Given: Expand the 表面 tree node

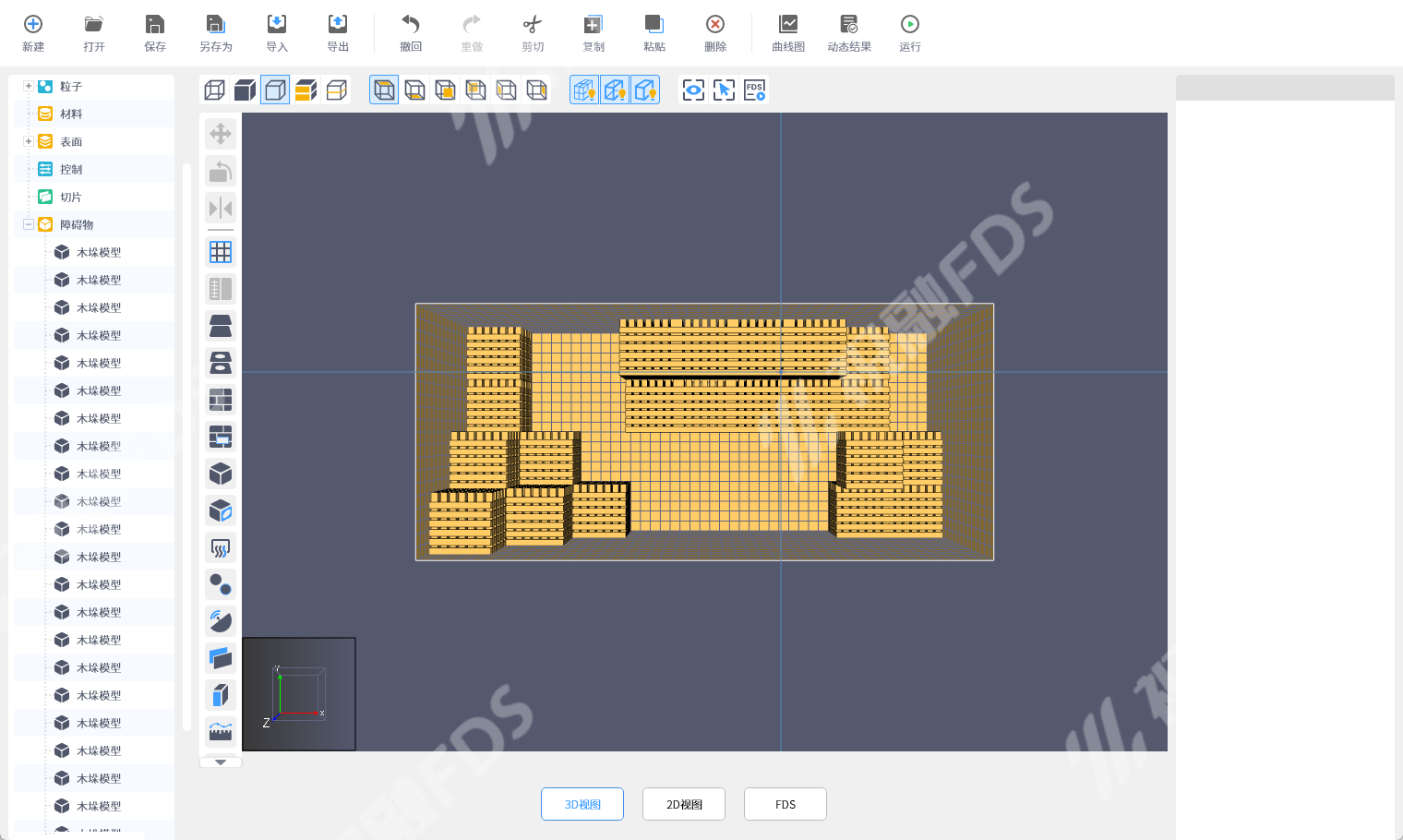Looking at the screenshot, I should 29,141.
